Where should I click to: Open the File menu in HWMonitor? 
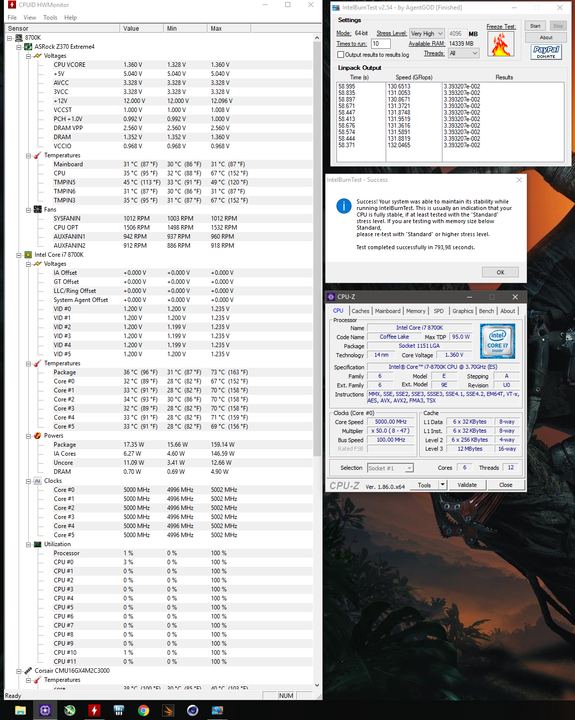pyautogui.click(x=12, y=17)
